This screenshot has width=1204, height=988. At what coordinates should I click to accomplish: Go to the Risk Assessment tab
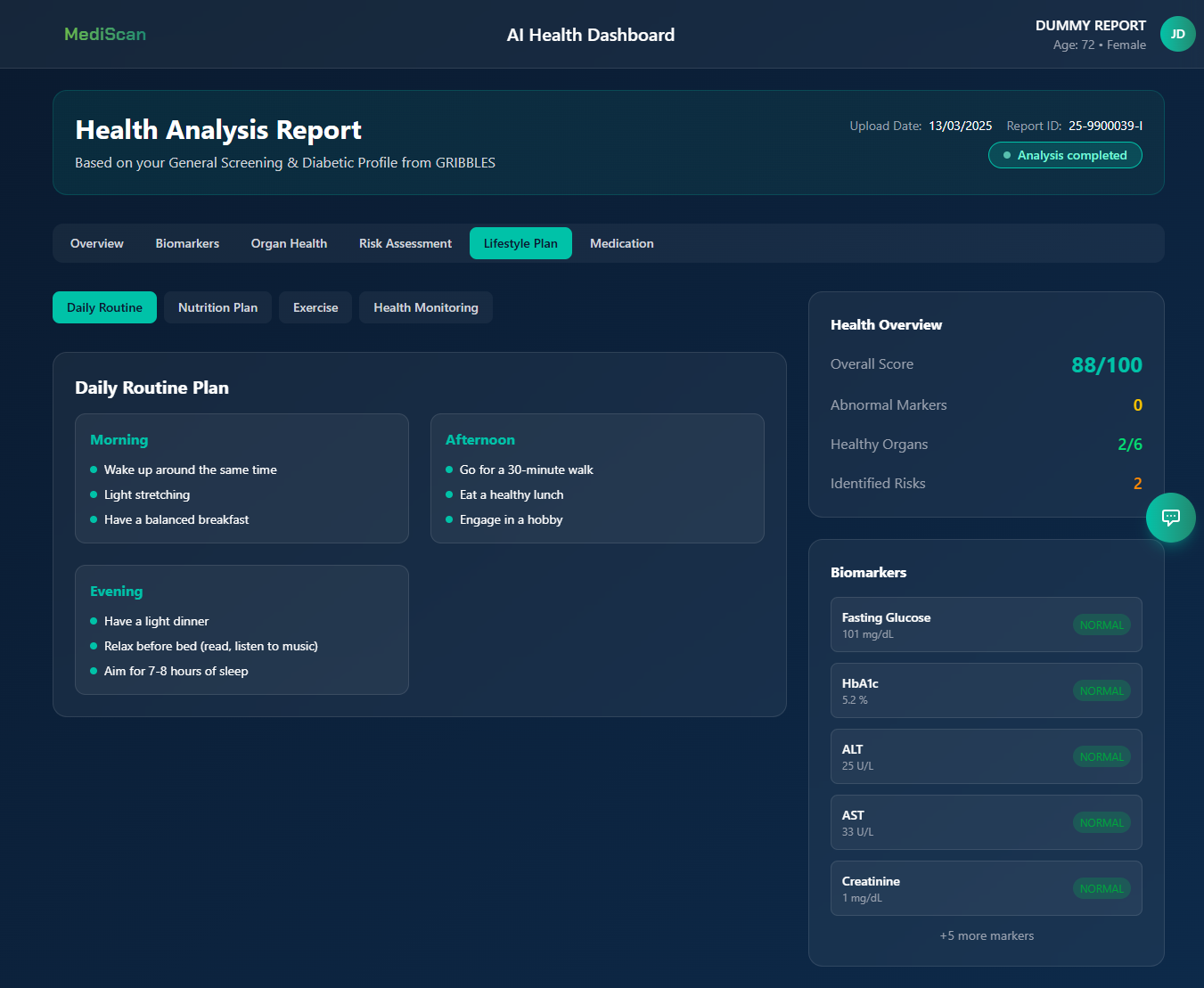pyautogui.click(x=405, y=243)
